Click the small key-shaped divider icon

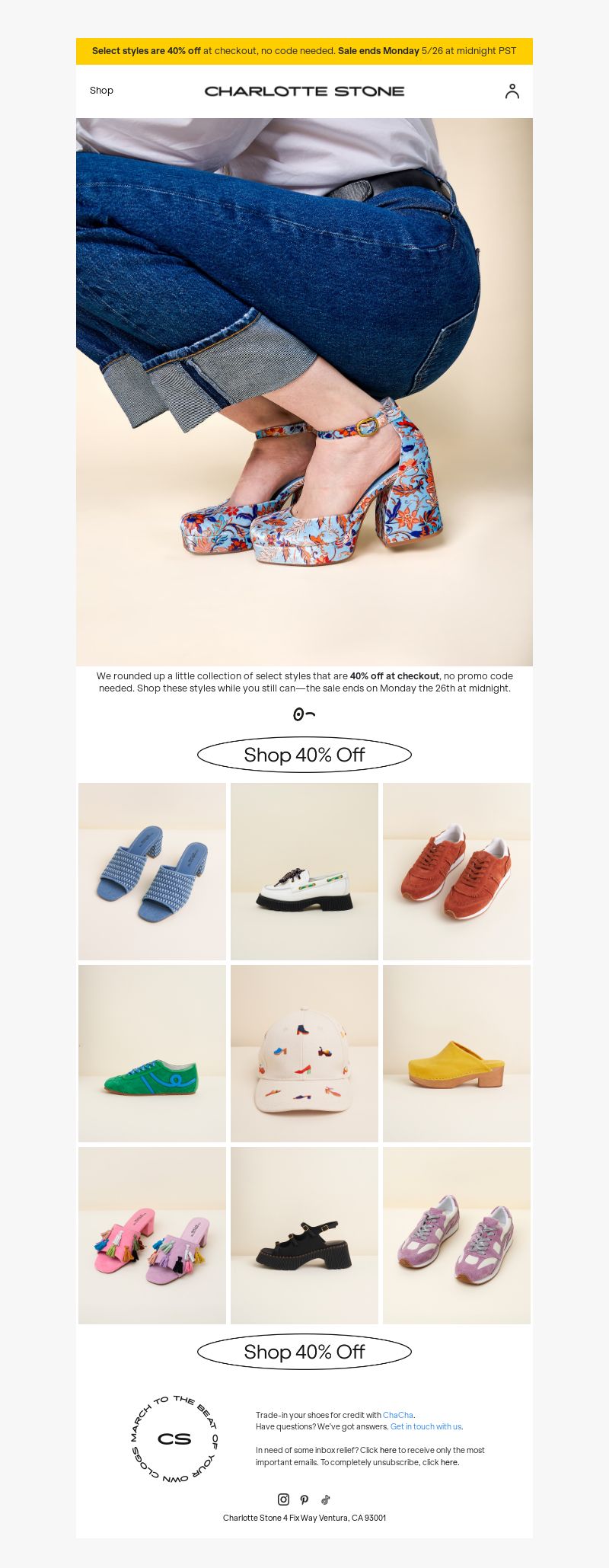point(304,714)
